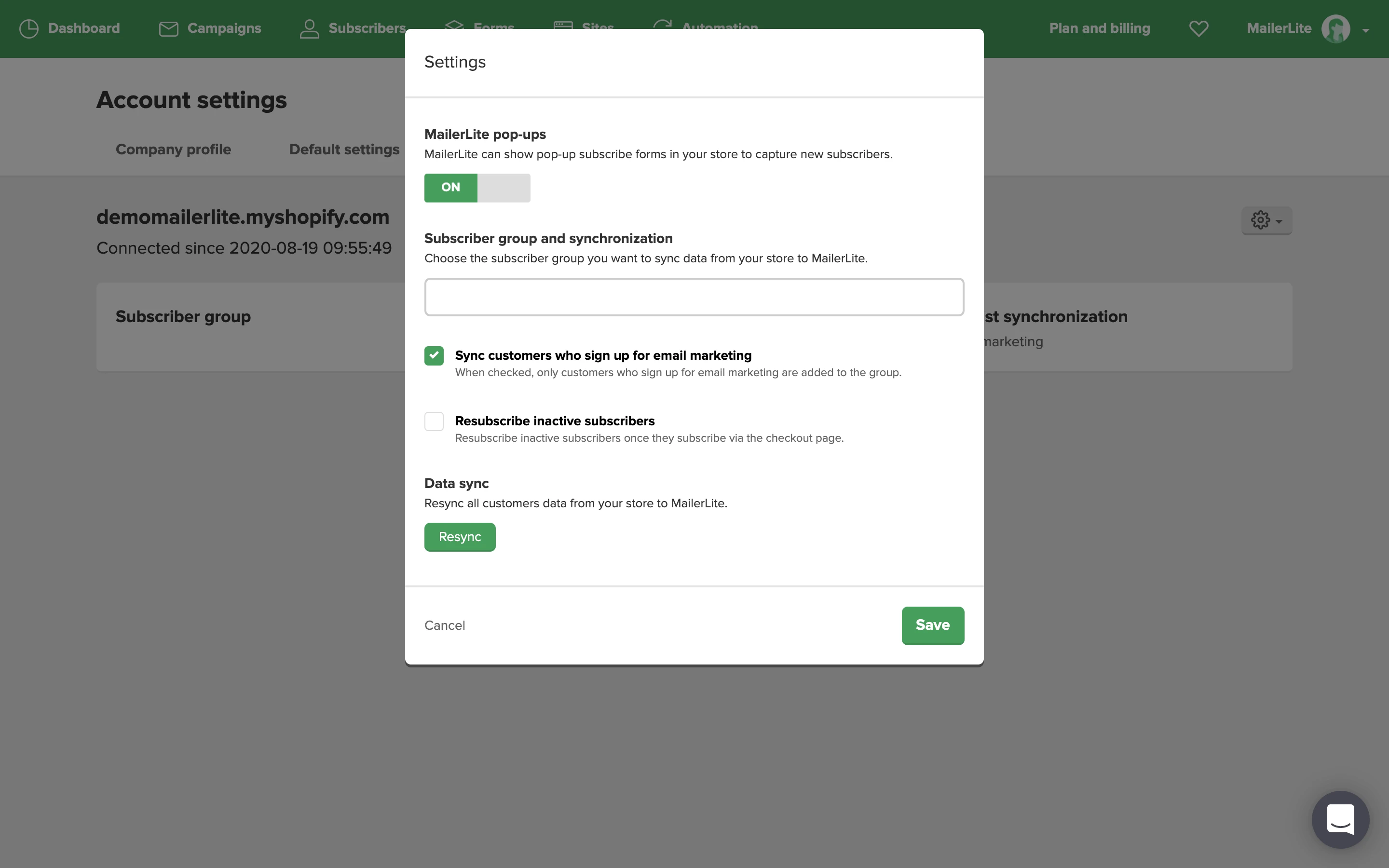The image size is (1389, 868).
Task: Enable Resubscribe inactive subscribers checkbox
Action: 434,421
